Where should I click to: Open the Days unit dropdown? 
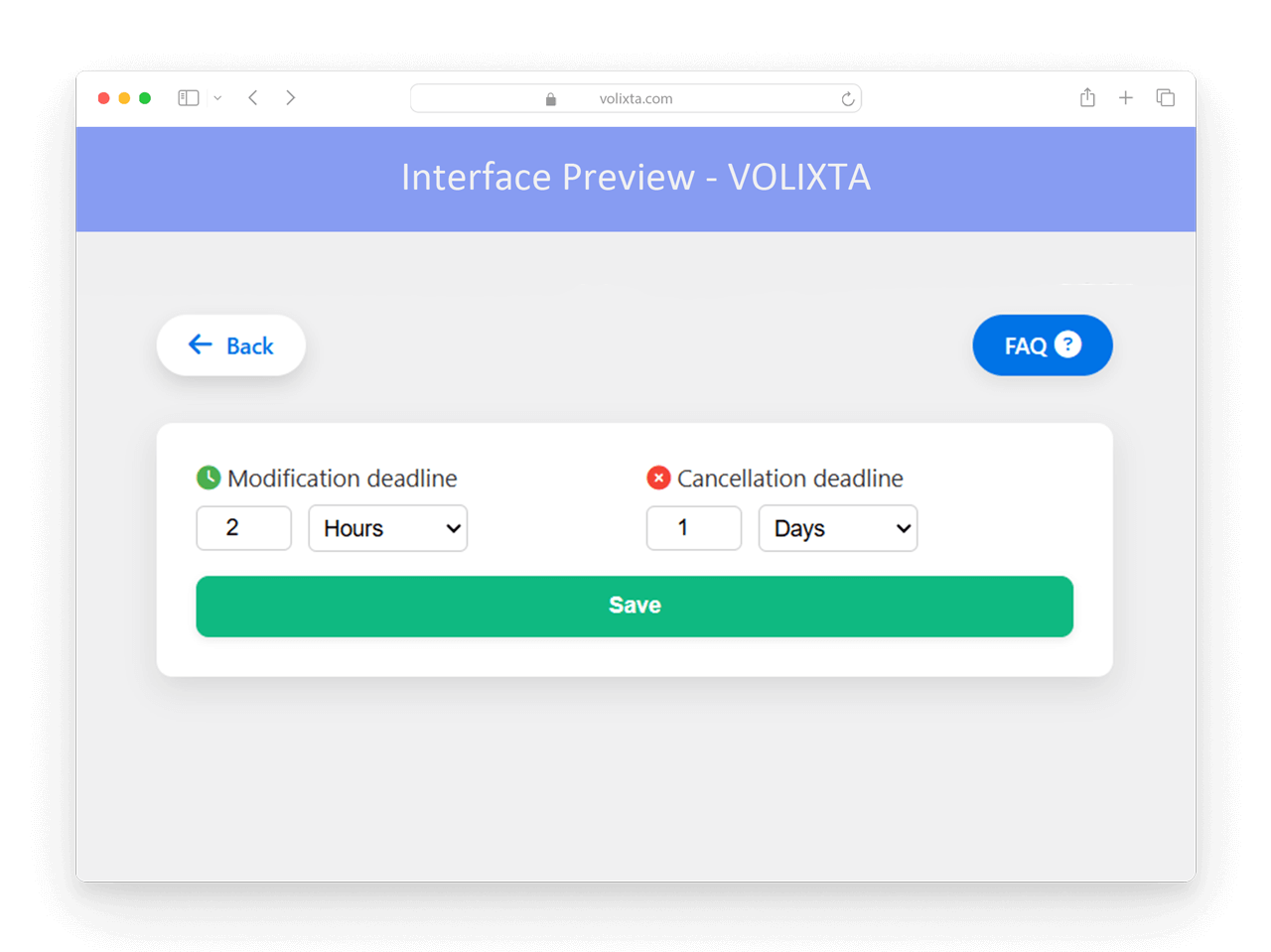point(838,528)
